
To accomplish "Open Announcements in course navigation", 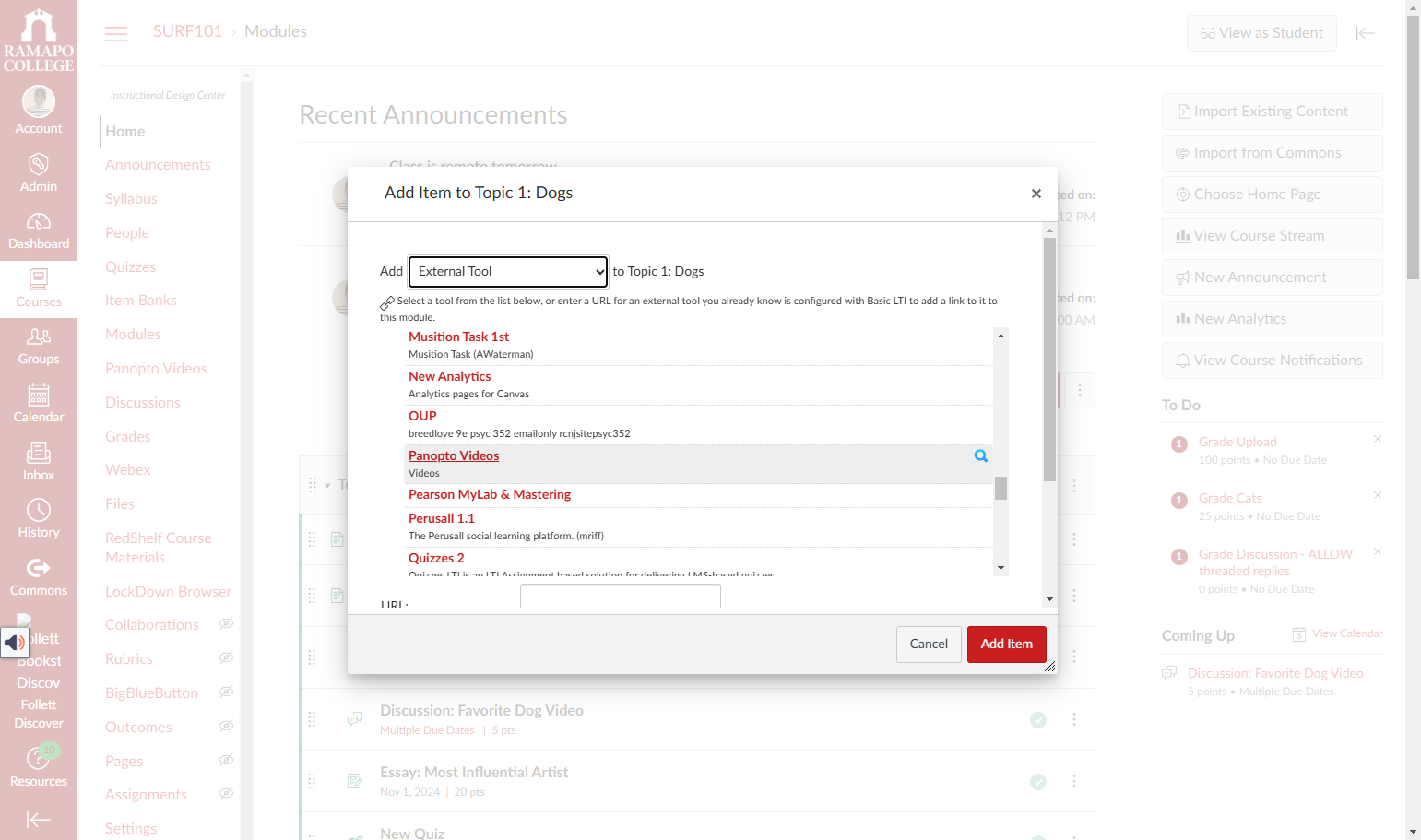I will click(158, 165).
